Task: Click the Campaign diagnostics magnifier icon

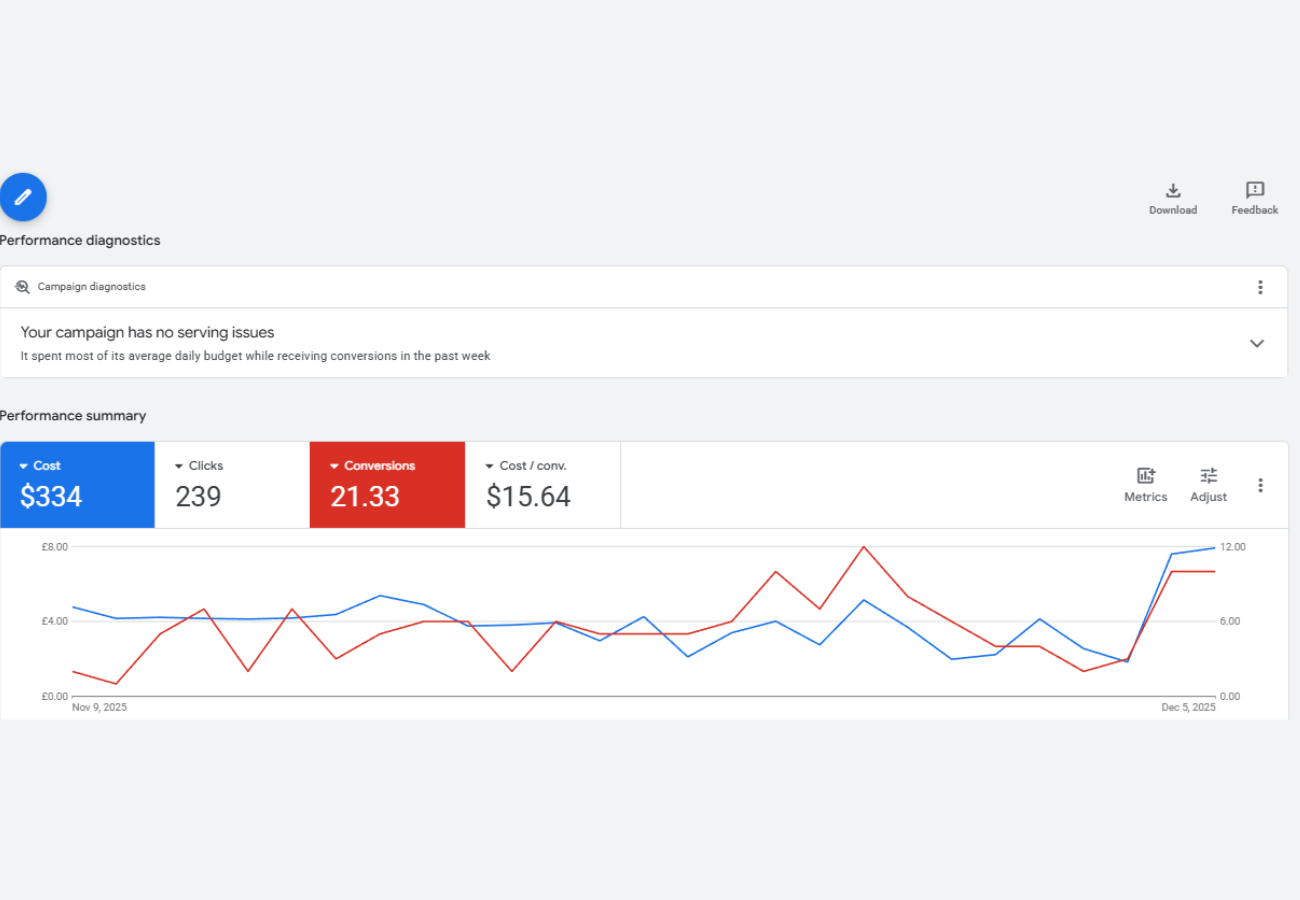Action: 22,287
